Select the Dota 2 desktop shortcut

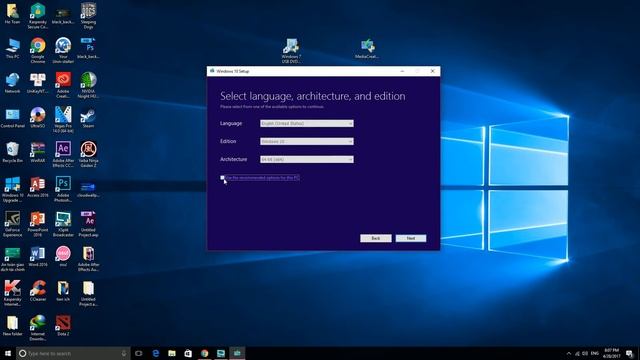pos(63,325)
